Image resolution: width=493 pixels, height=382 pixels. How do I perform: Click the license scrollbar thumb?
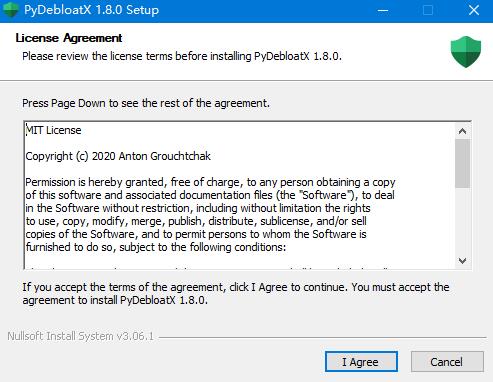click(x=462, y=163)
